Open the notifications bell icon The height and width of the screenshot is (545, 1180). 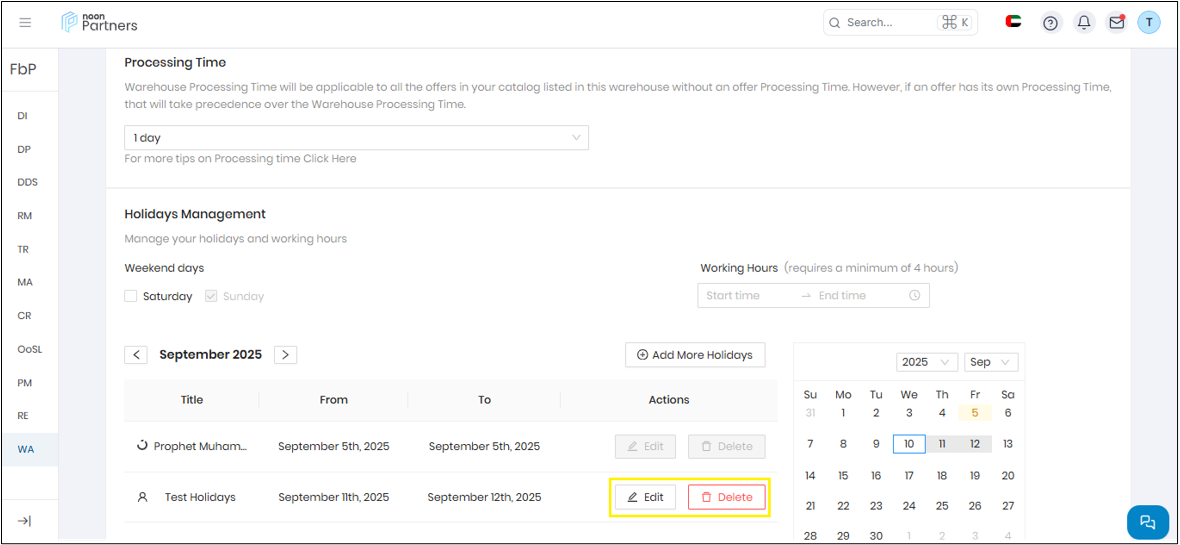point(1083,23)
